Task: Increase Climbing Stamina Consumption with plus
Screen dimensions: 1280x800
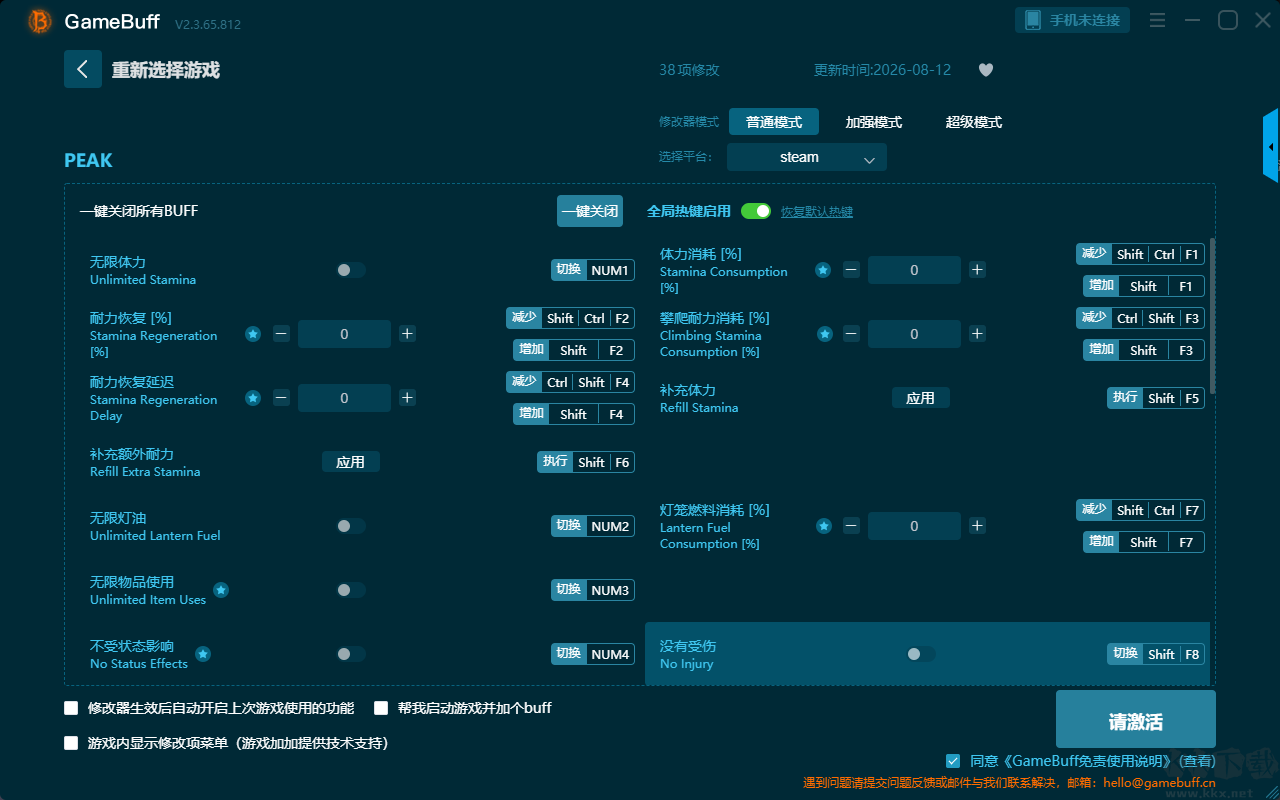Action: point(977,334)
